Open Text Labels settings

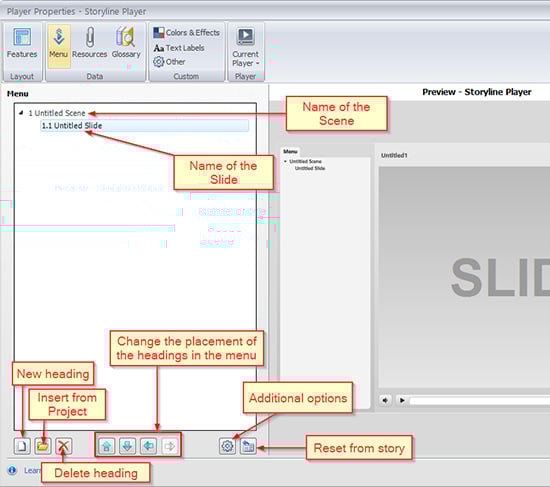click(179, 48)
